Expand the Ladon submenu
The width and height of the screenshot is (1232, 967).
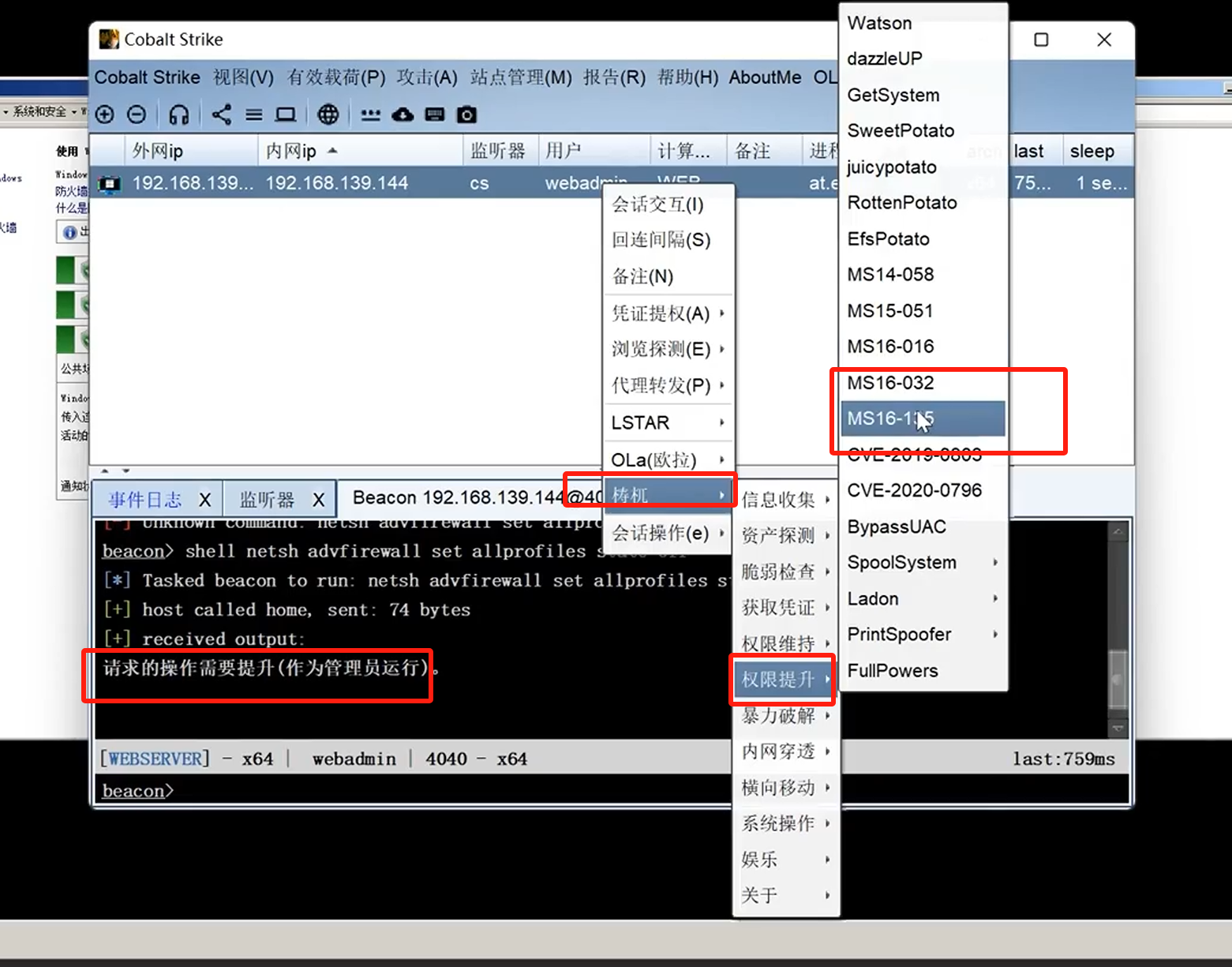point(923,599)
